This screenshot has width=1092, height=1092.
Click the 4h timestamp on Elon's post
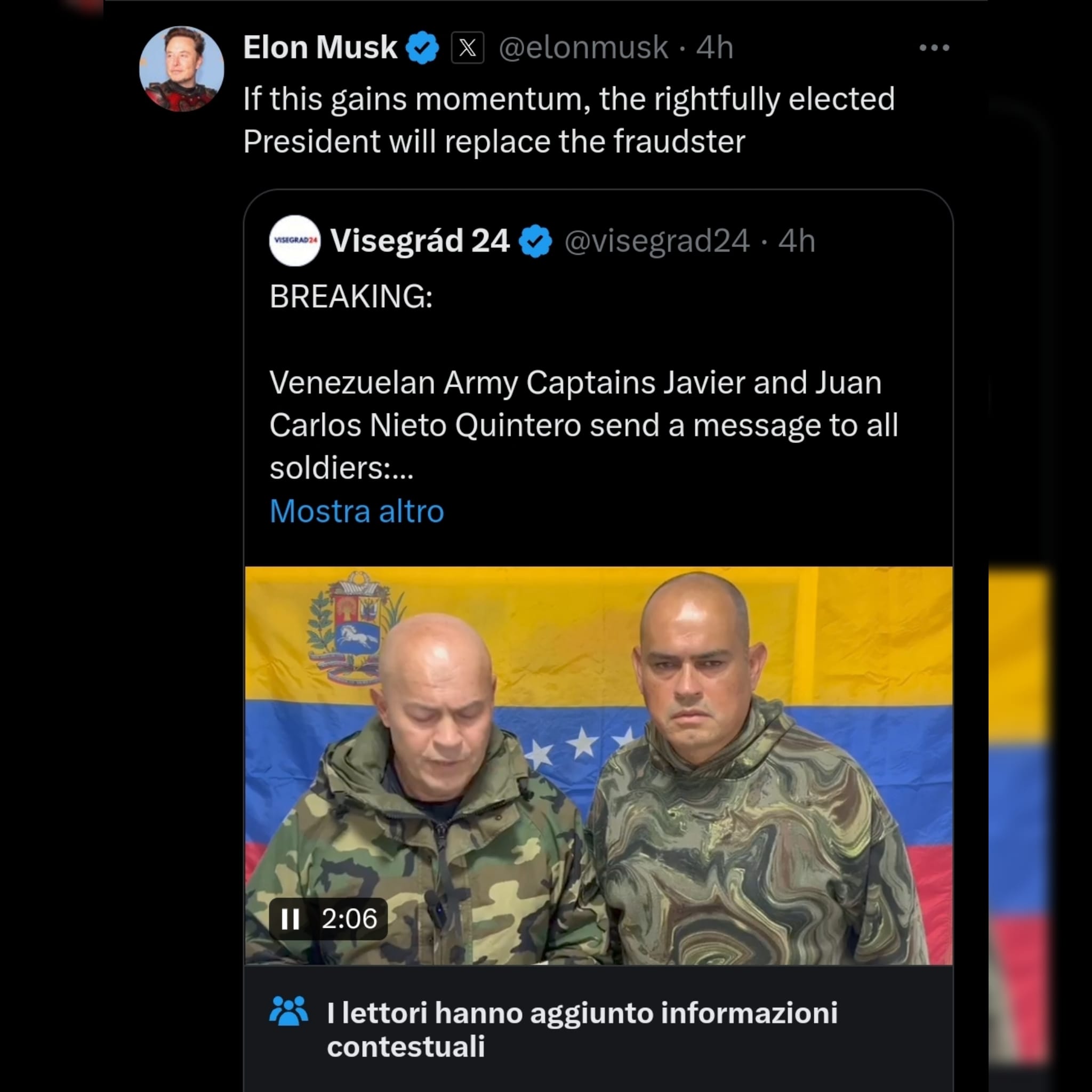(x=714, y=47)
